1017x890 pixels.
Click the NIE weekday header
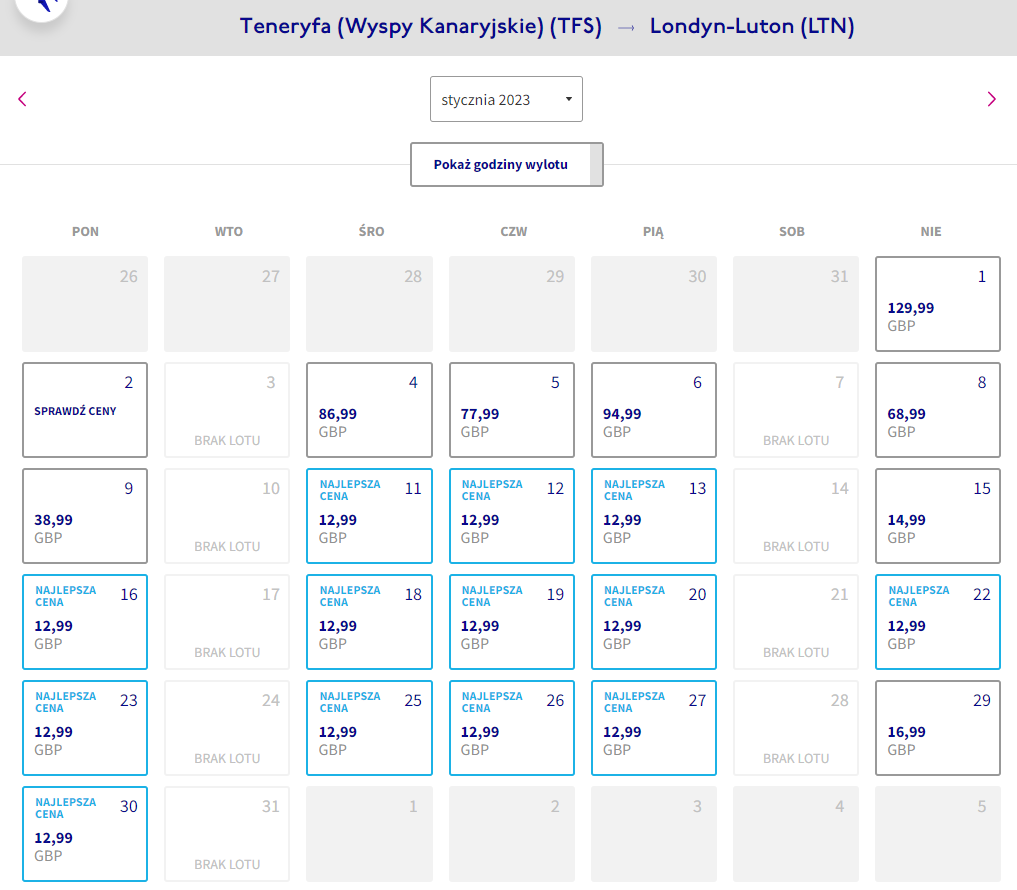pos(931,232)
